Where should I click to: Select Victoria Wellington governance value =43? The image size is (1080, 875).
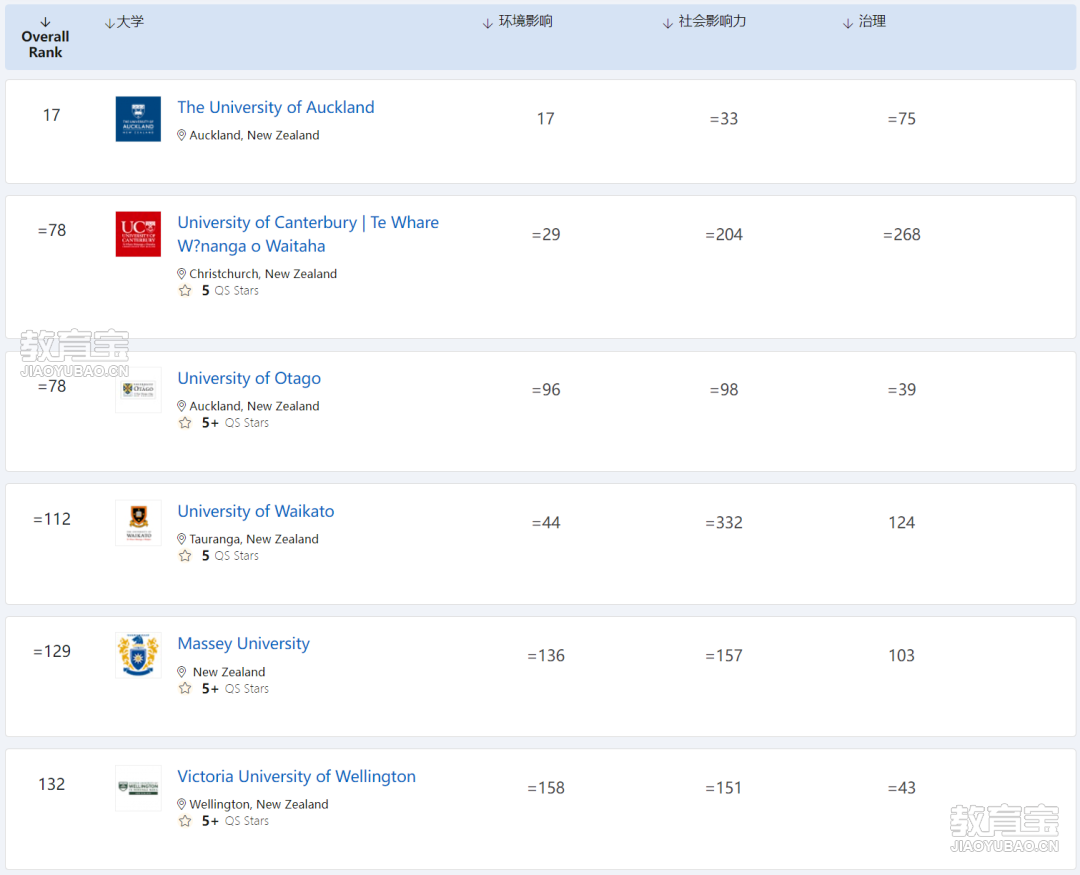point(902,788)
